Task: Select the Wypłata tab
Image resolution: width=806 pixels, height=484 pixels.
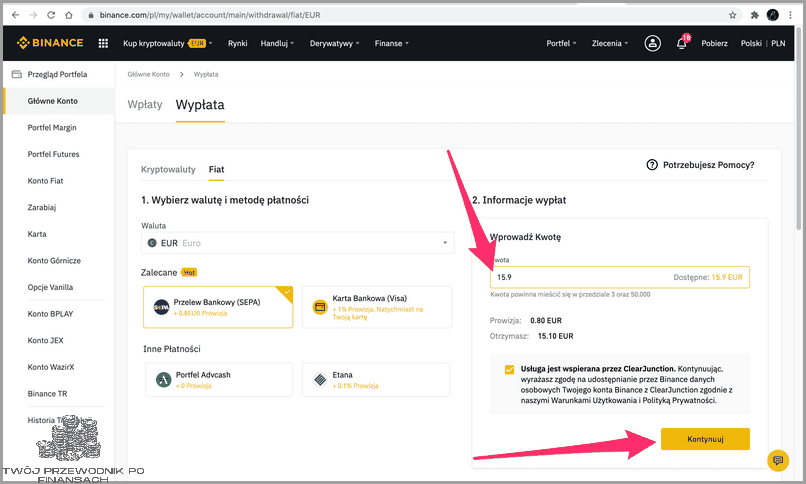Action: [x=200, y=105]
